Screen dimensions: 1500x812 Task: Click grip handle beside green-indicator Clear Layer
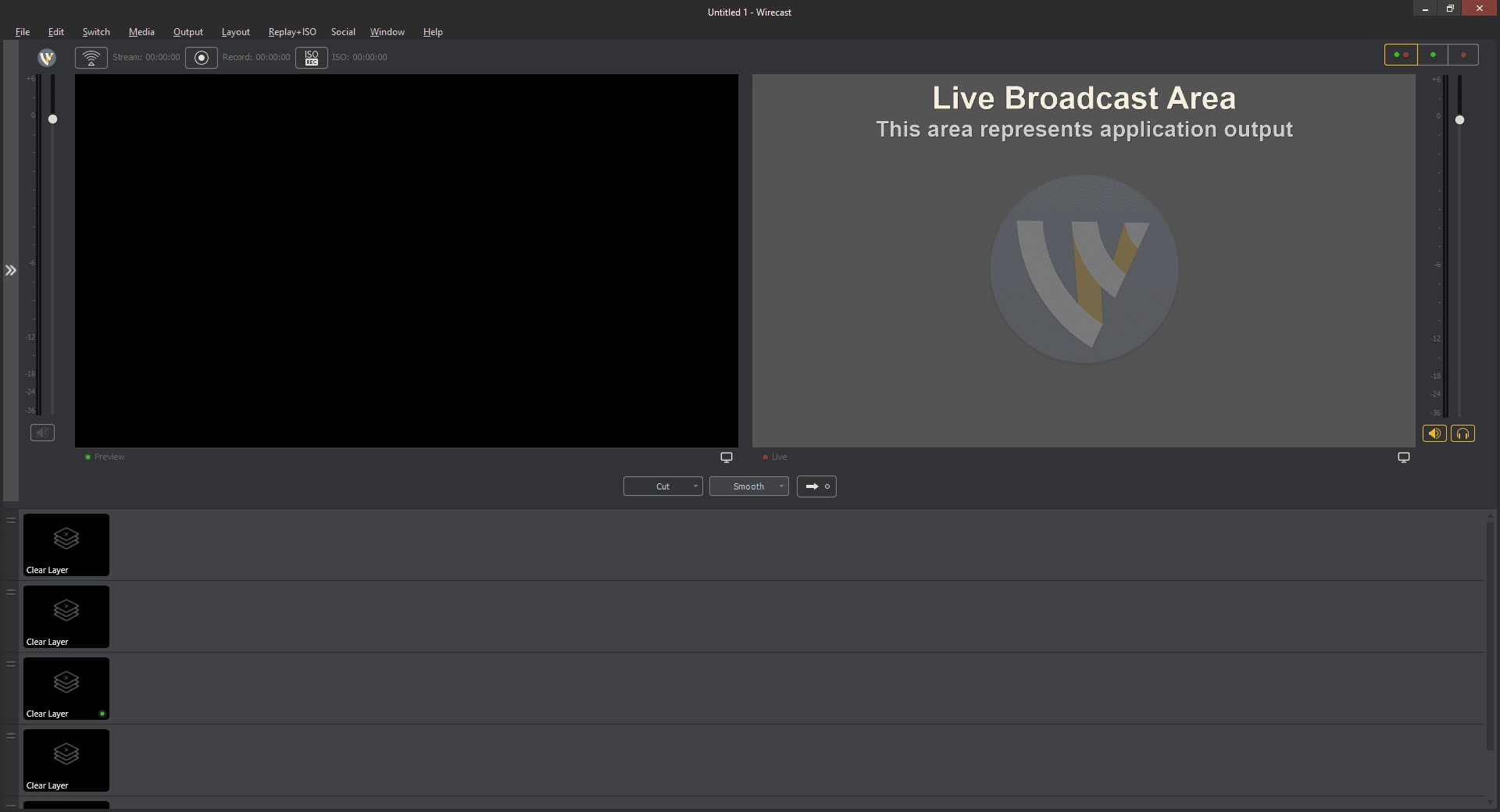click(11, 664)
